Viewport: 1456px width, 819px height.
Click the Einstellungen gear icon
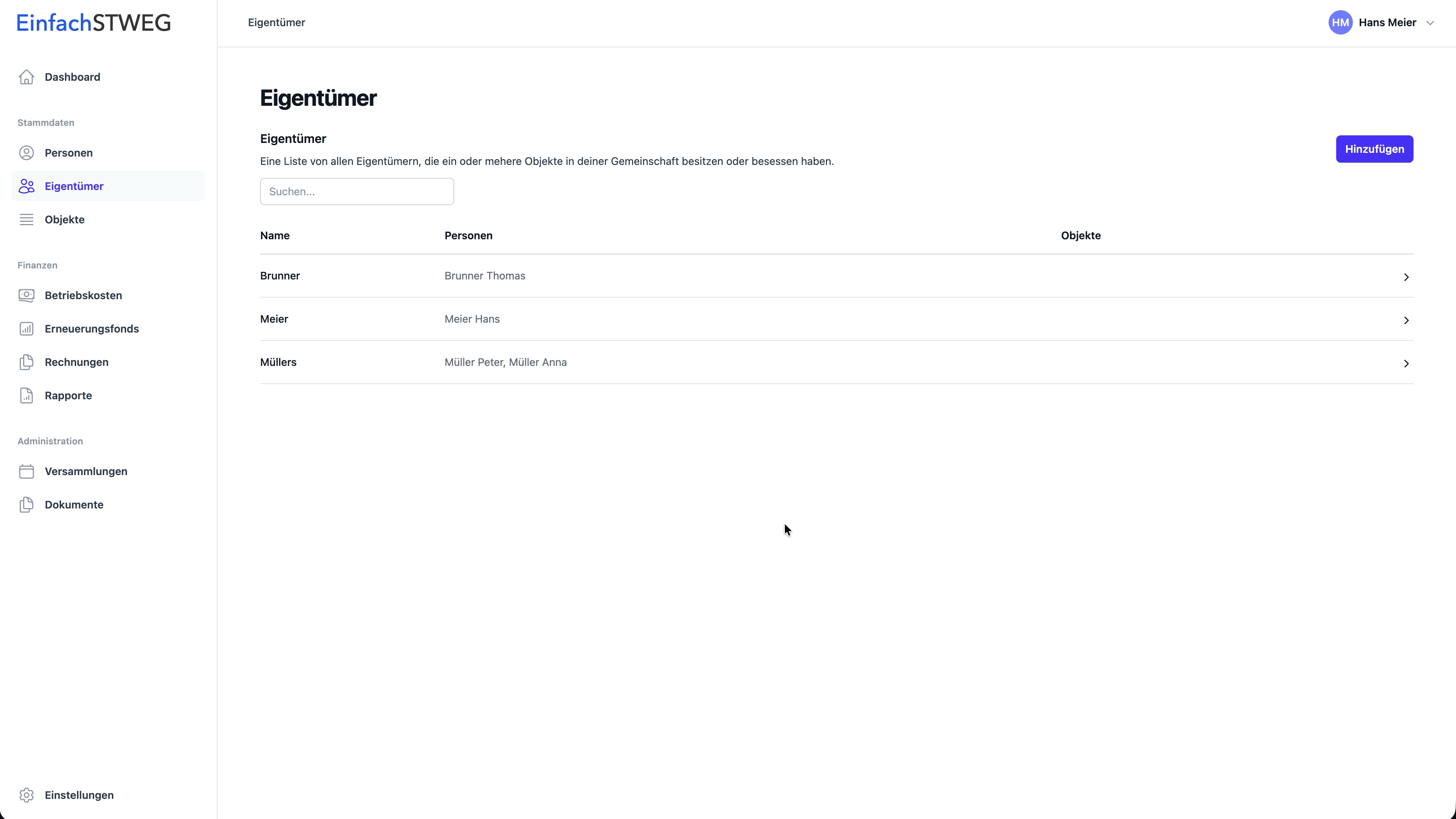point(27,795)
